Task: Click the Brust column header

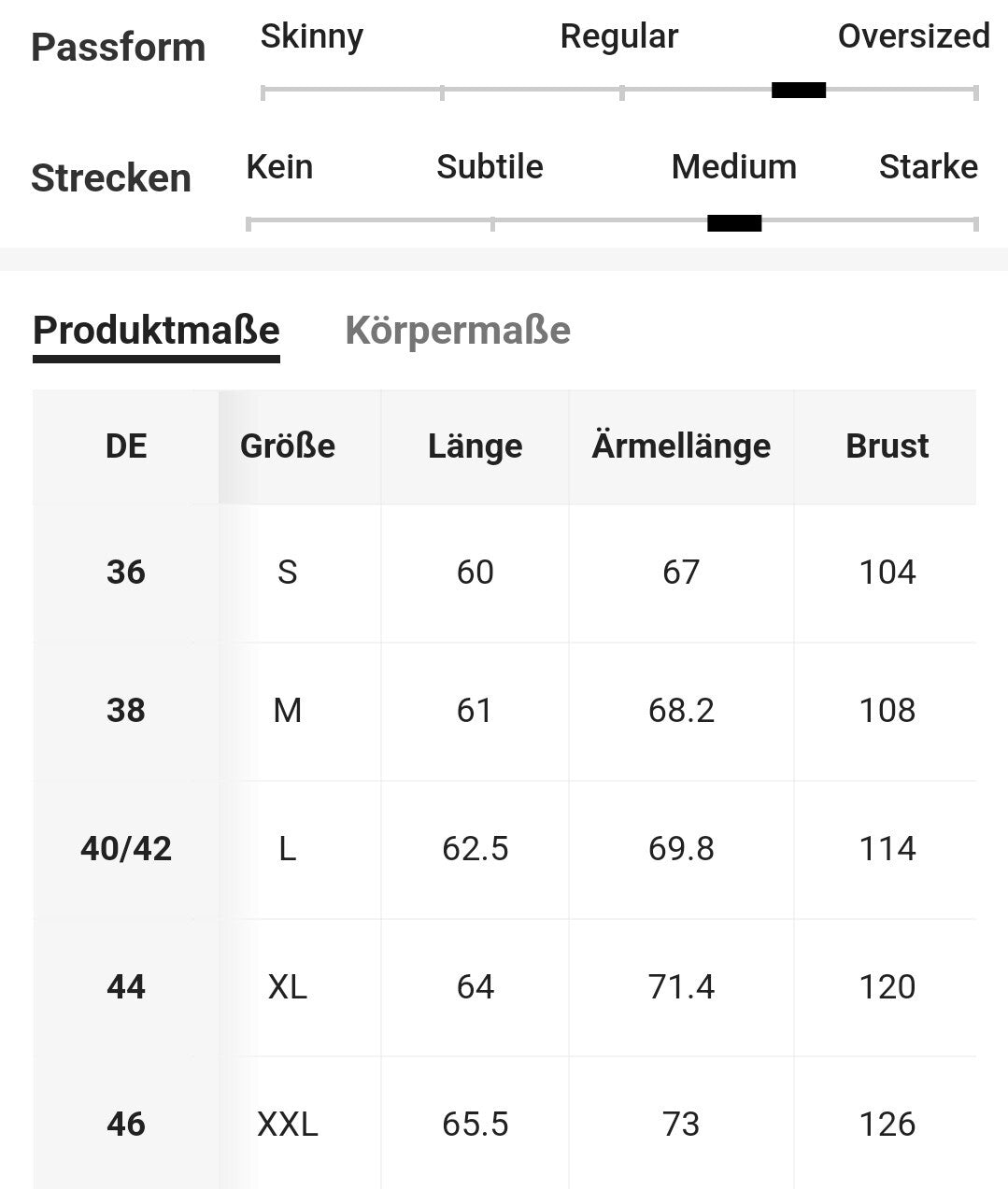Action: 887,446
